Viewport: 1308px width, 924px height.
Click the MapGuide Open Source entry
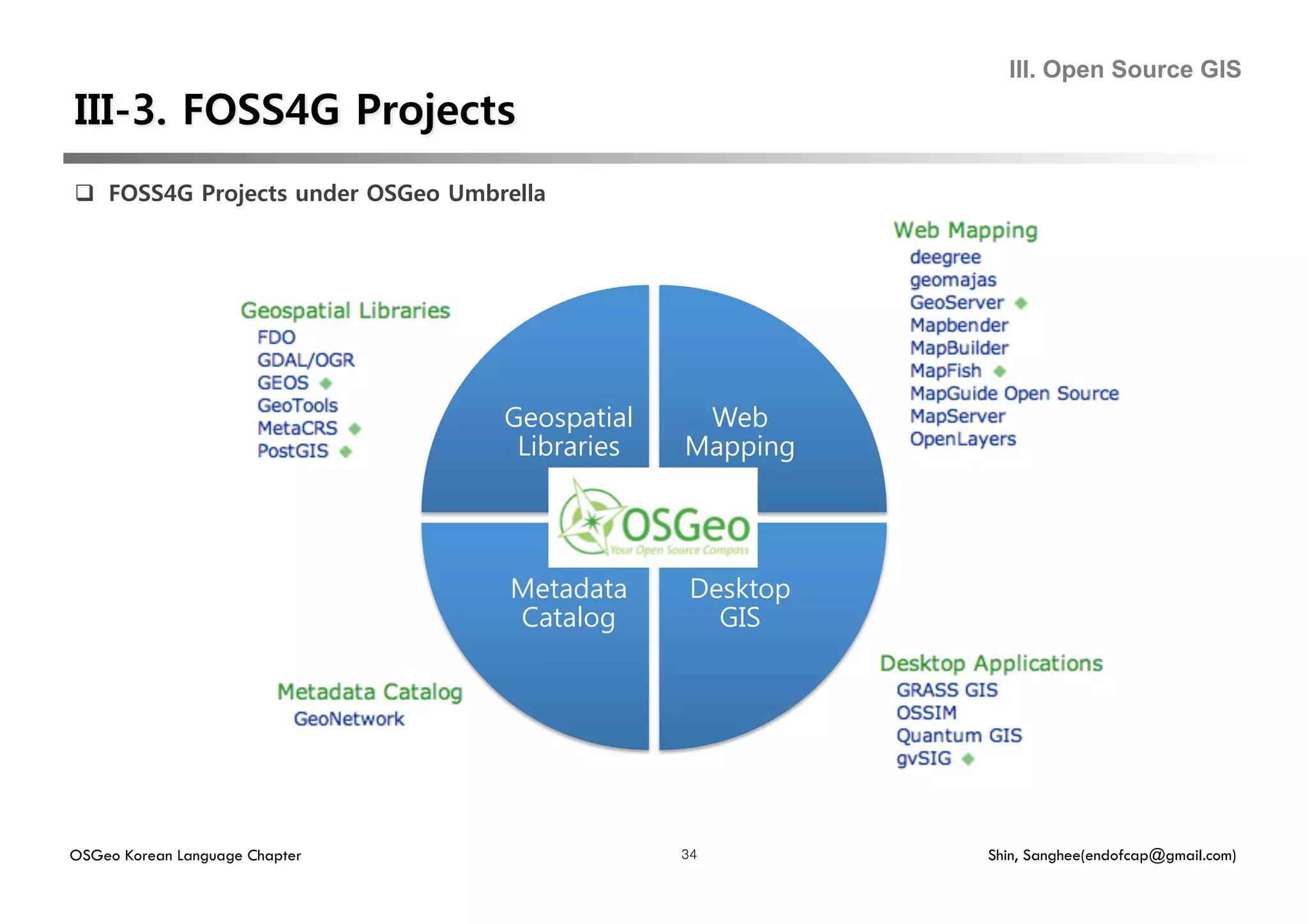click(x=1014, y=393)
